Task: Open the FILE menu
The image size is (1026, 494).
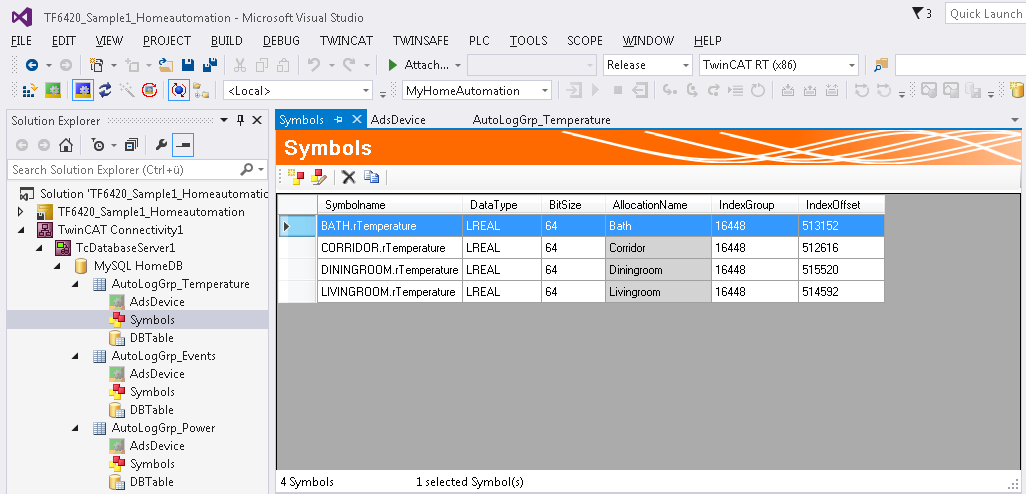Action: point(22,41)
